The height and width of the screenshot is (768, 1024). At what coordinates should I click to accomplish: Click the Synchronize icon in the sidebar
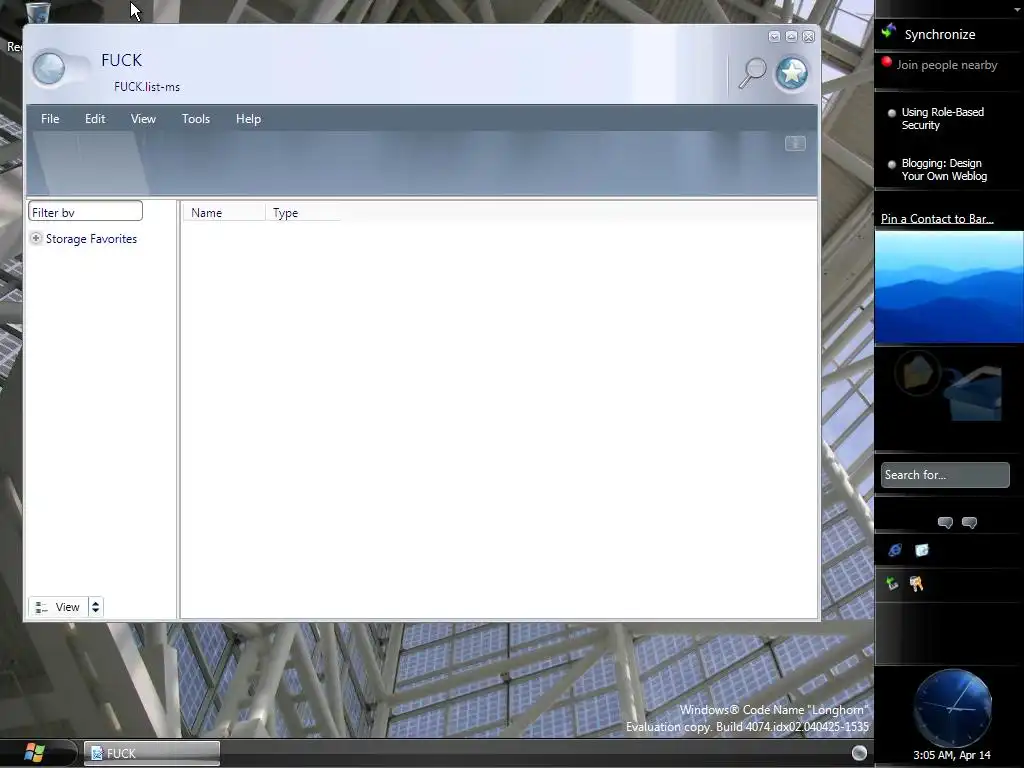click(888, 31)
